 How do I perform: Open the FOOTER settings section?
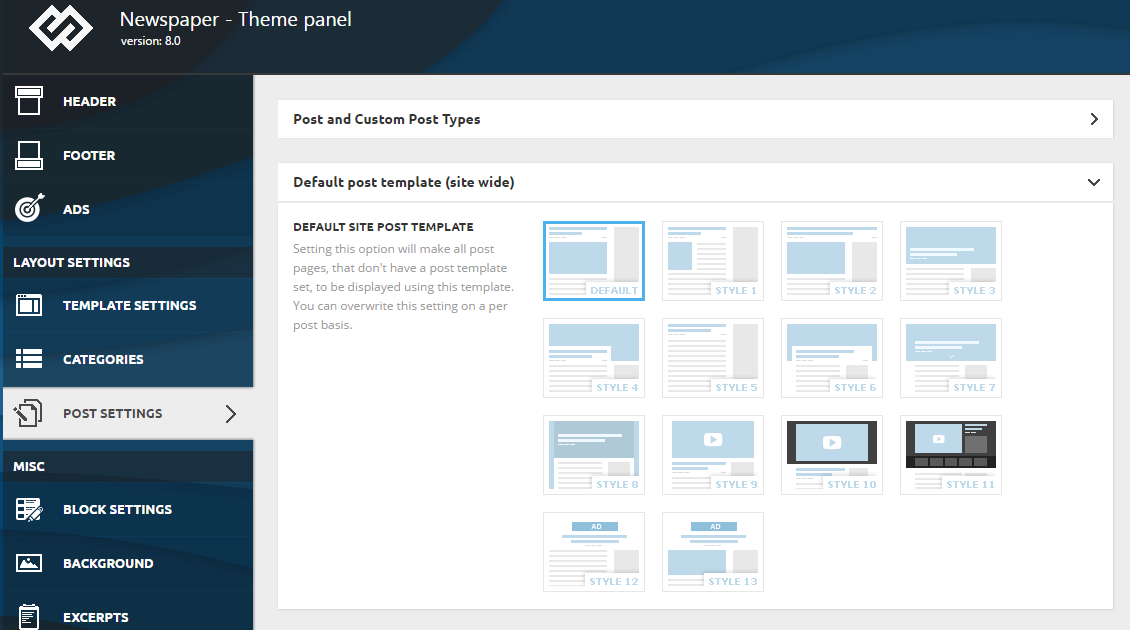coord(128,156)
